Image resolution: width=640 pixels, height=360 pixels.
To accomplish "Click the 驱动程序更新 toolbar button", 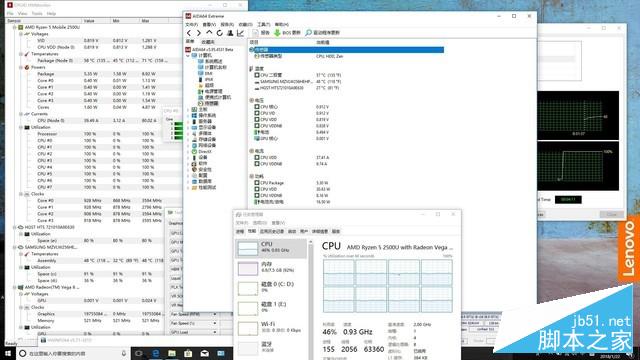I will click(322, 33).
